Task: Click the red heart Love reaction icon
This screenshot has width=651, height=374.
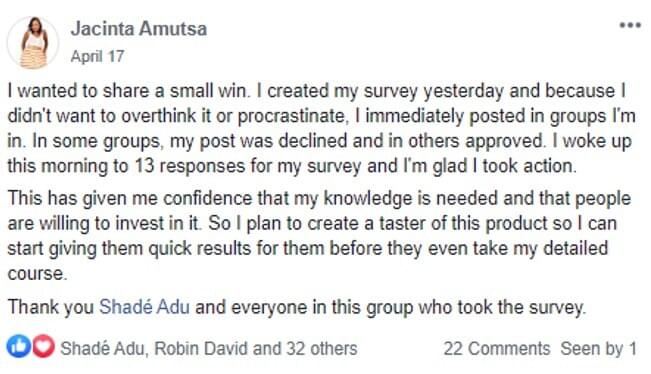Action: coord(43,346)
